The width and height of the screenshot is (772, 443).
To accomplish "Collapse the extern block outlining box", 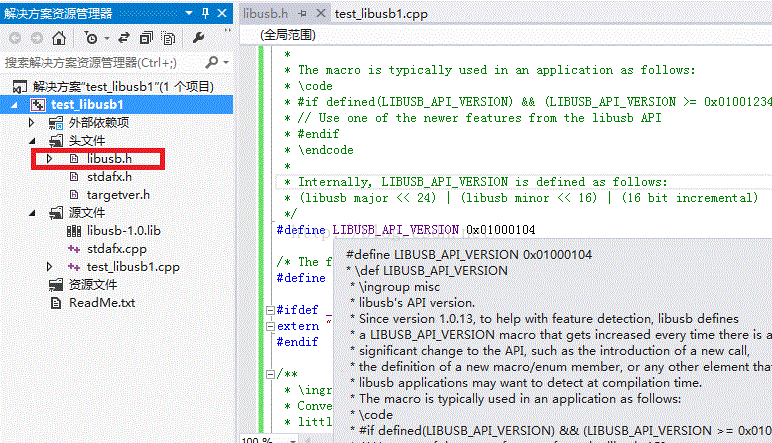I will pyautogui.click(x=270, y=326).
